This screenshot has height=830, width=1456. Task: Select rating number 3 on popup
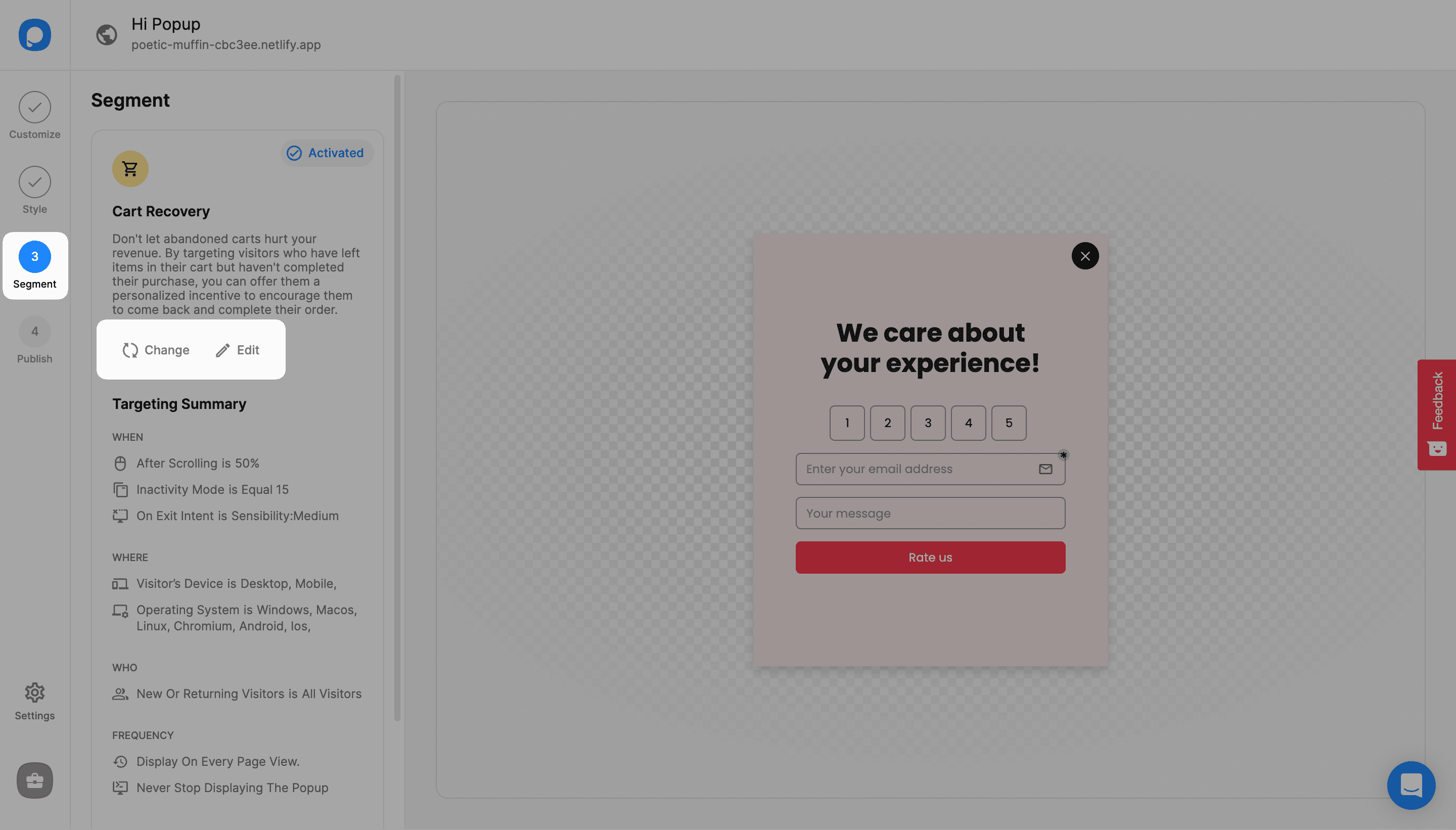coord(928,422)
